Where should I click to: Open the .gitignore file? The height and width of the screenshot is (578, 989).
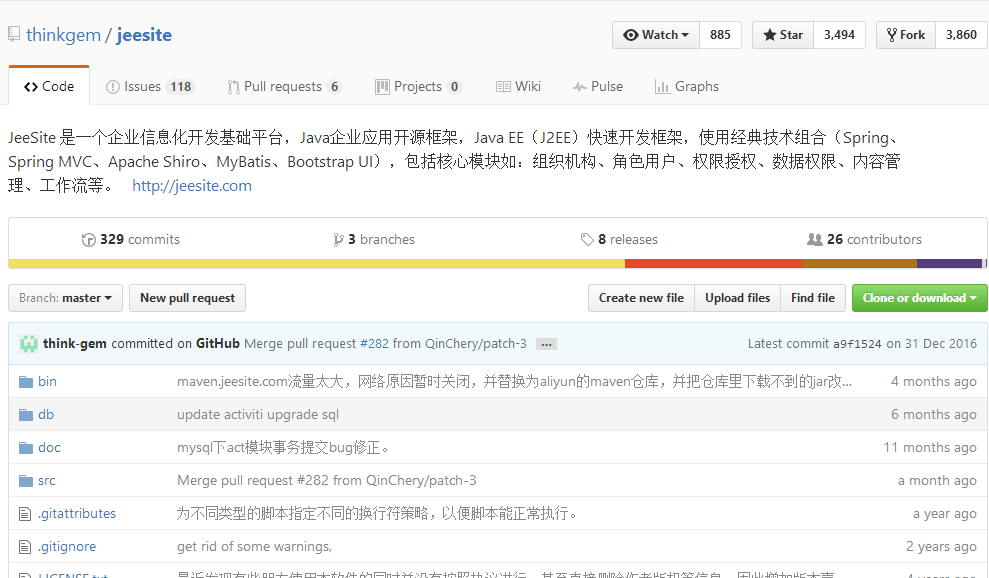point(67,546)
